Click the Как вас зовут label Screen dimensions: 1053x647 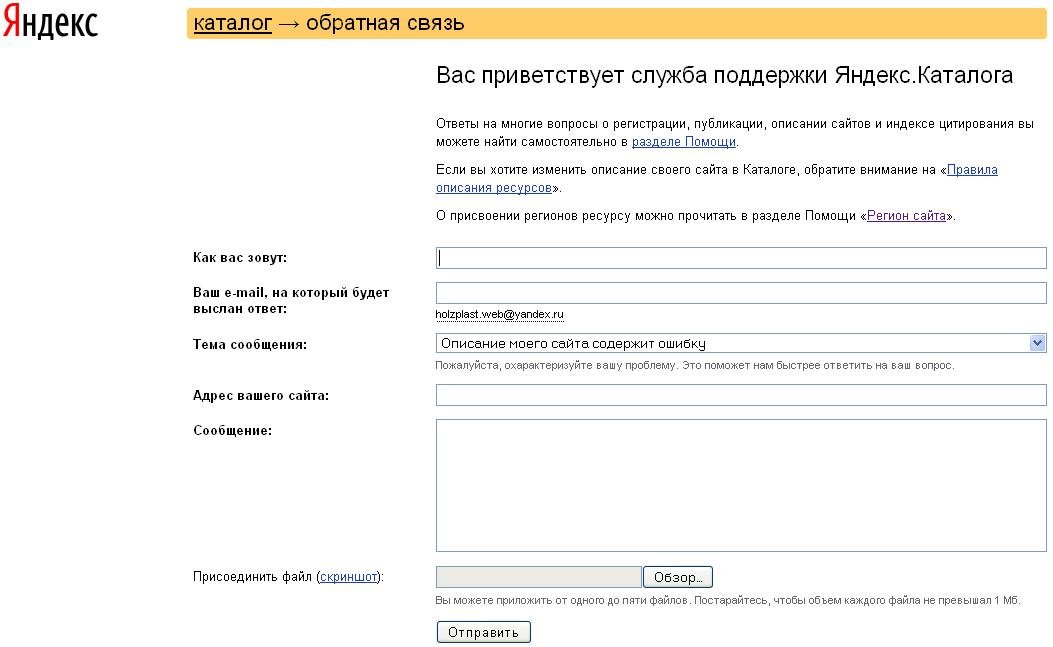[x=239, y=258]
